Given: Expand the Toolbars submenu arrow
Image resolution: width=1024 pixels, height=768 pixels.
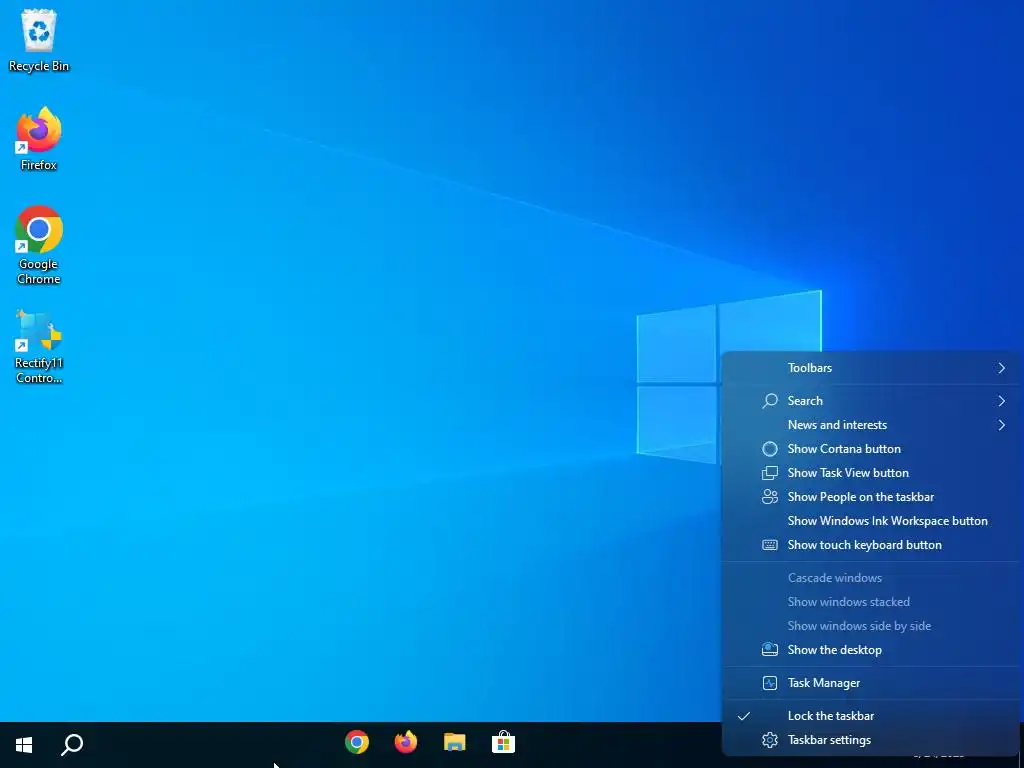Looking at the screenshot, I should (x=1002, y=368).
